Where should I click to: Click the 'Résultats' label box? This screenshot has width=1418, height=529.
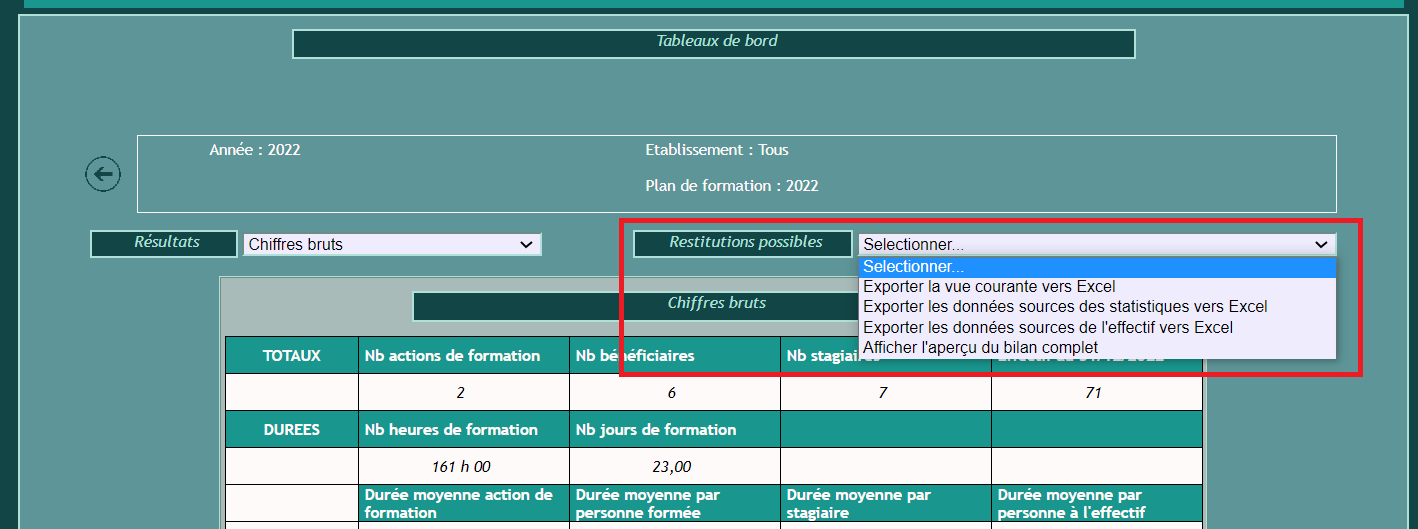tap(164, 243)
